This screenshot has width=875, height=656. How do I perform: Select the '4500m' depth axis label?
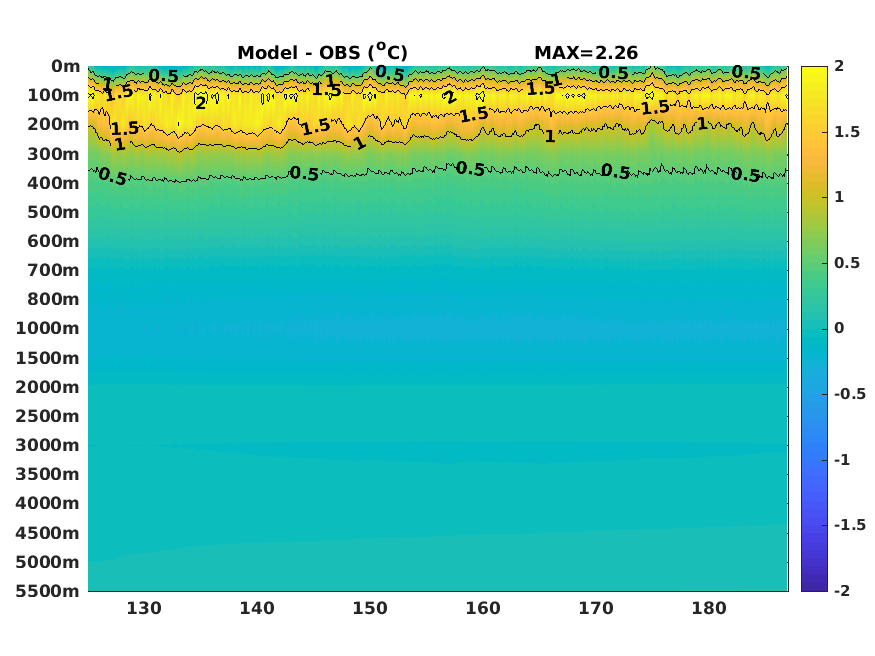pyautogui.click(x=47, y=533)
